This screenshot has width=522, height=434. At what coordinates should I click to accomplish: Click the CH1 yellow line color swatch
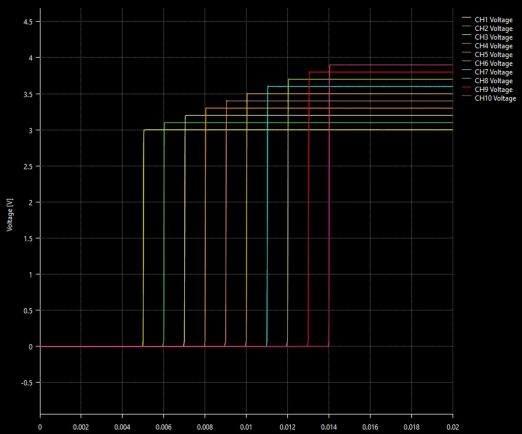pos(466,18)
